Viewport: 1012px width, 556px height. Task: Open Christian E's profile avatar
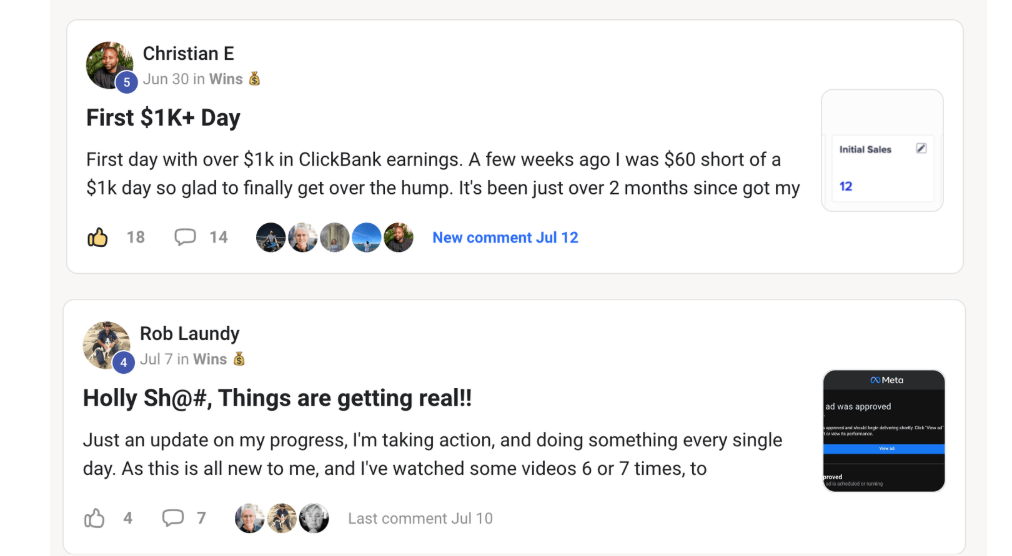pos(109,65)
